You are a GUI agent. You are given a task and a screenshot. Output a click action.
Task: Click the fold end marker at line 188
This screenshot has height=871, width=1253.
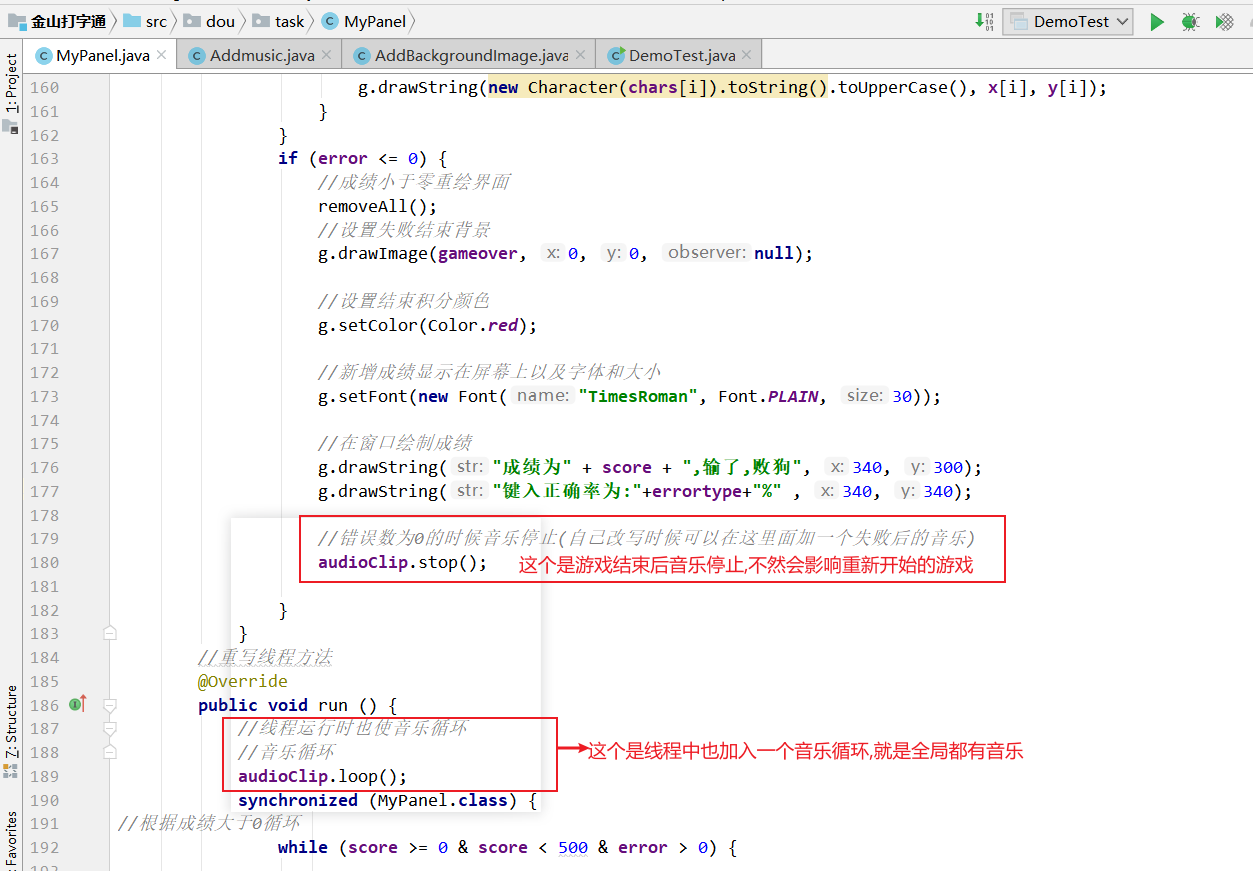[x=110, y=752]
